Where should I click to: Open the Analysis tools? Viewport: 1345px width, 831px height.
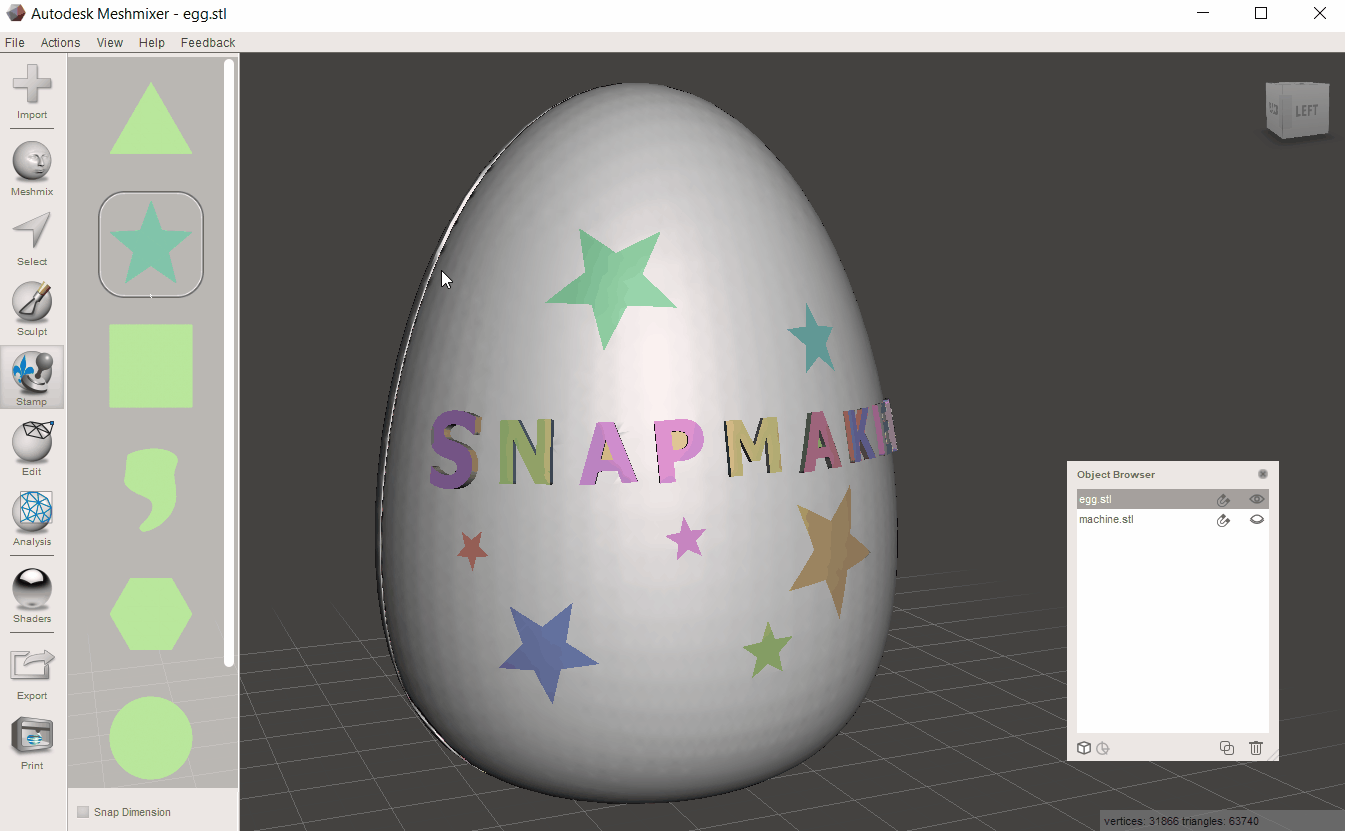[32, 519]
